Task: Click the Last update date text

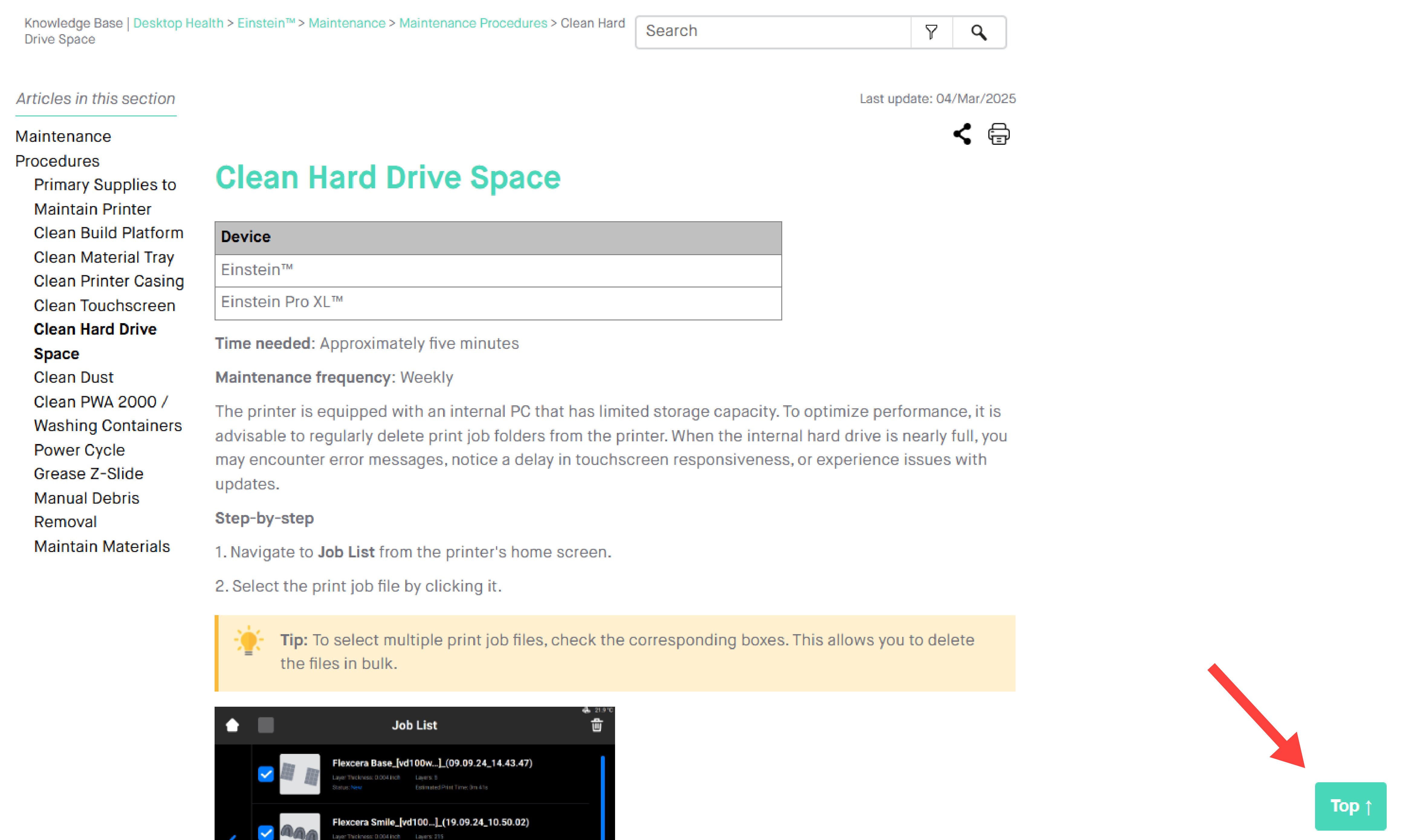Action: pyautogui.click(x=938, y=99)
